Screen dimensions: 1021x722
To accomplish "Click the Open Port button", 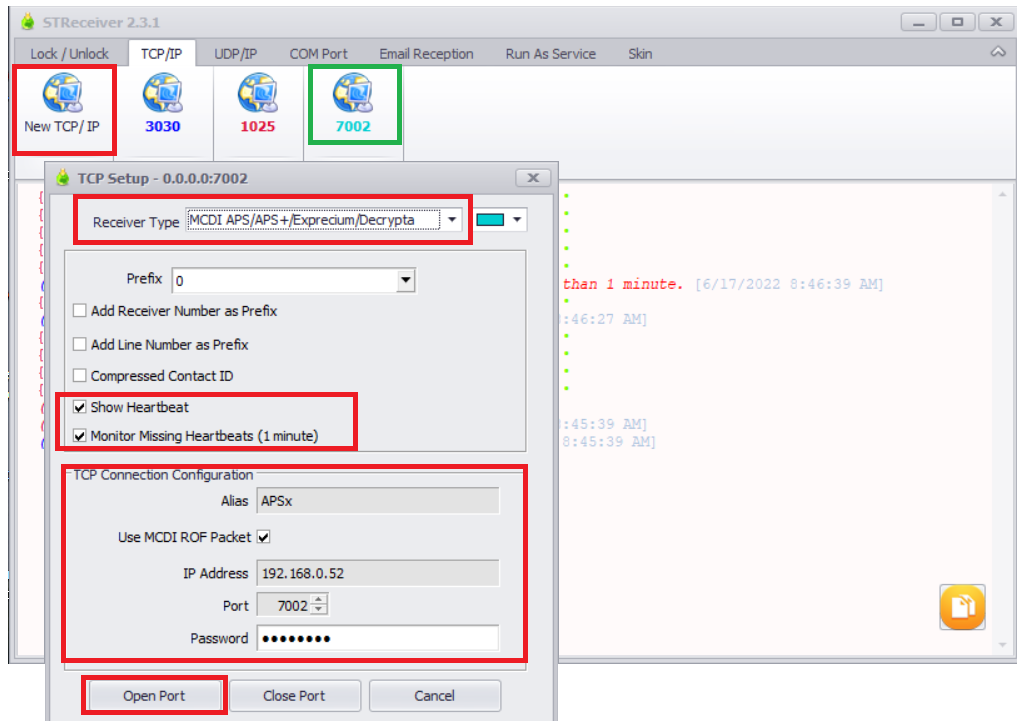I will 154,695.
